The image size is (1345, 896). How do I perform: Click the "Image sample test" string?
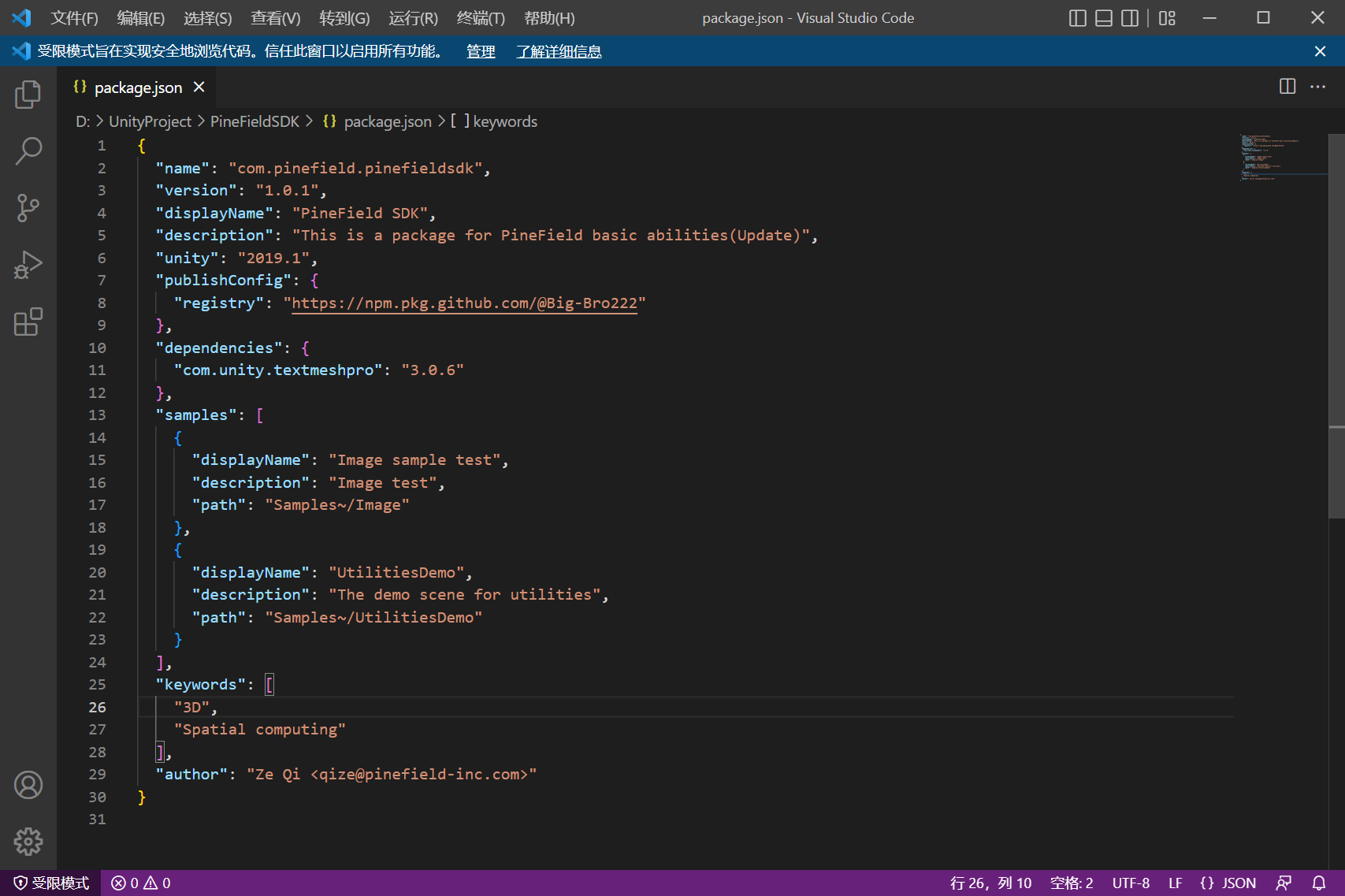(x=414, y=460)
